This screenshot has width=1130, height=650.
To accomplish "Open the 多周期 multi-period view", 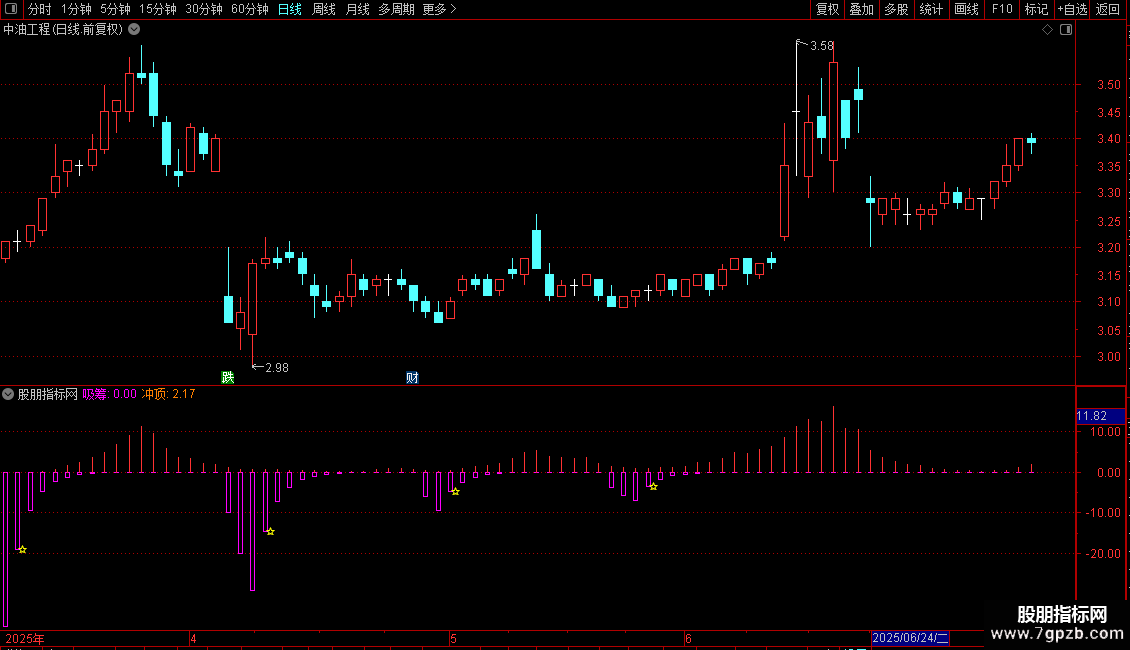I will tap(396, 9).
